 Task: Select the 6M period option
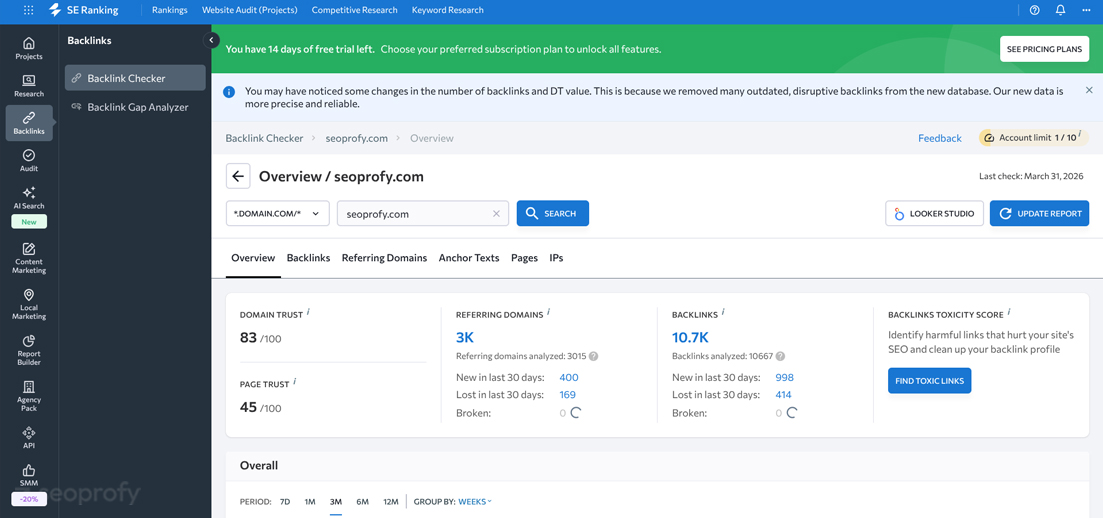click(x=362, y=502)
